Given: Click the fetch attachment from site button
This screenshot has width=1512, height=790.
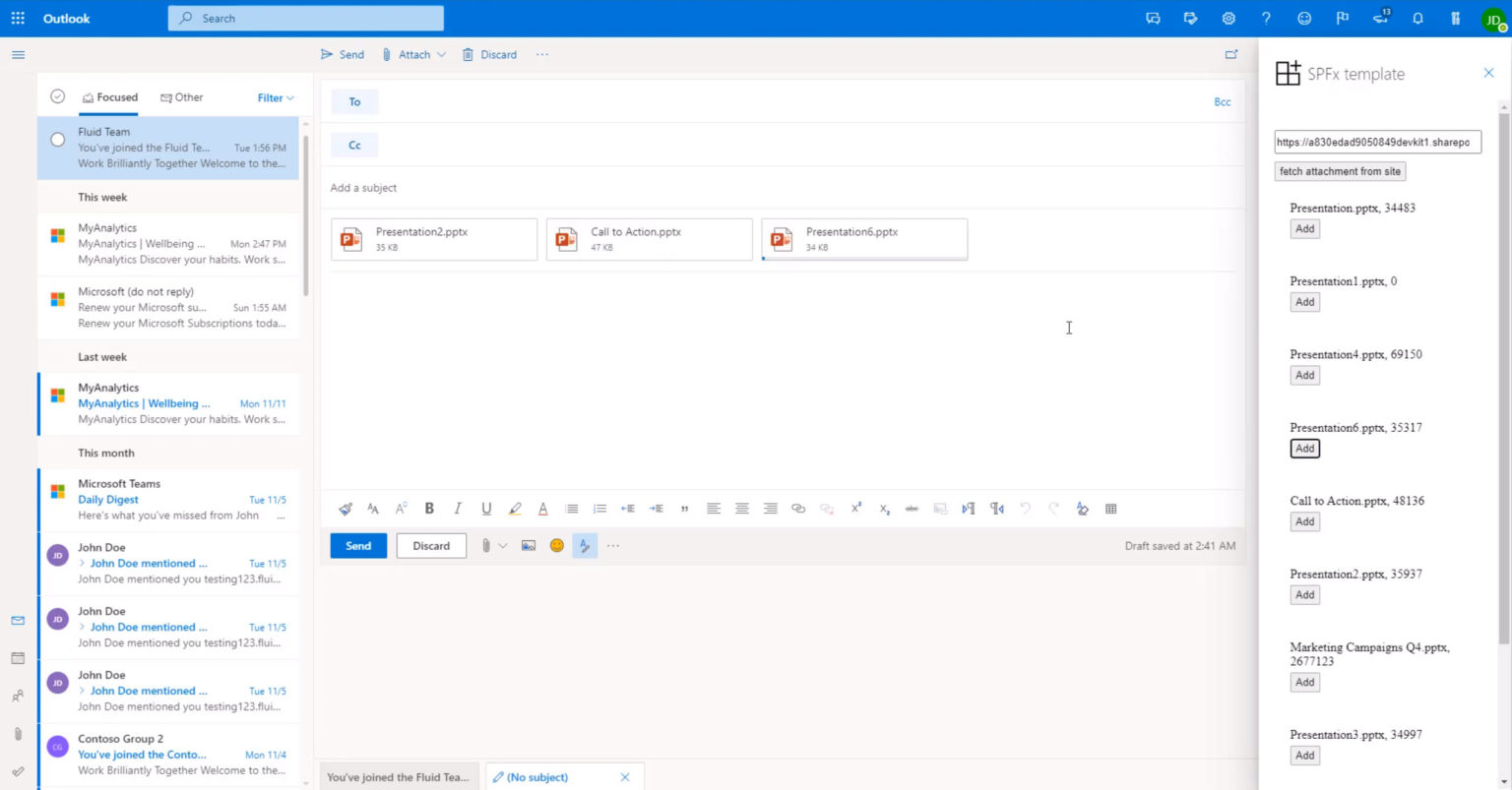Looking at the screenshot, I should [1339, 171].
